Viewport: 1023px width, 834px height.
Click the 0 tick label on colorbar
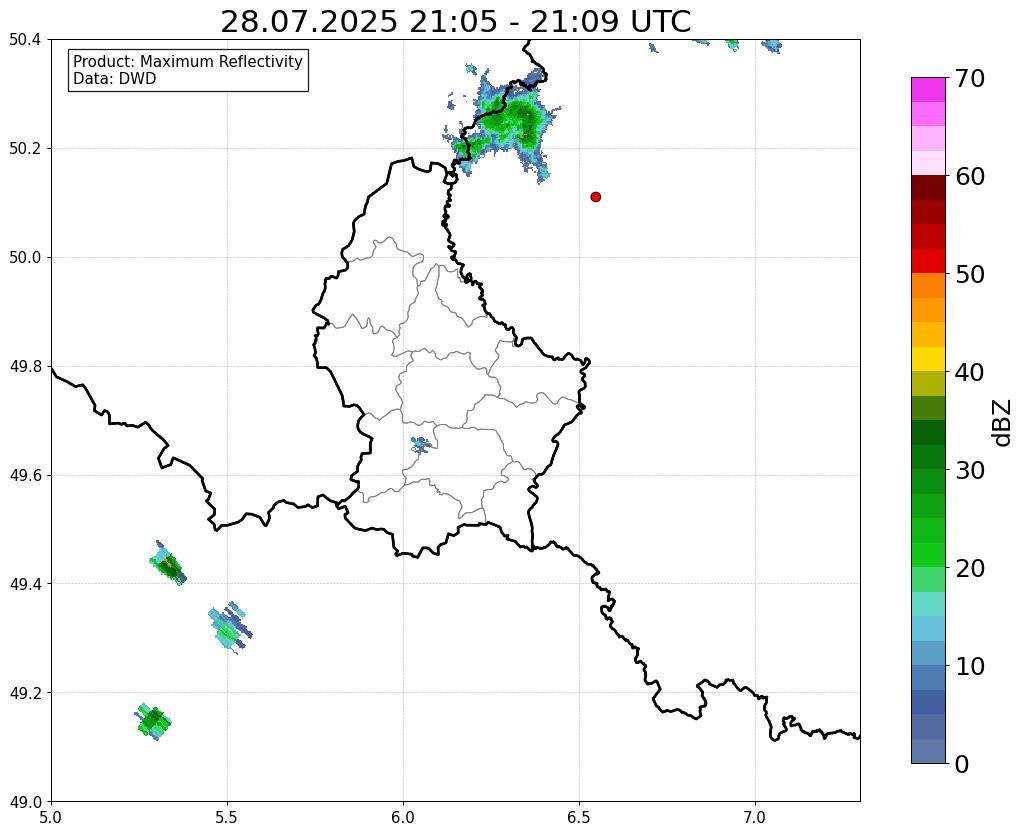coord(962,764)
